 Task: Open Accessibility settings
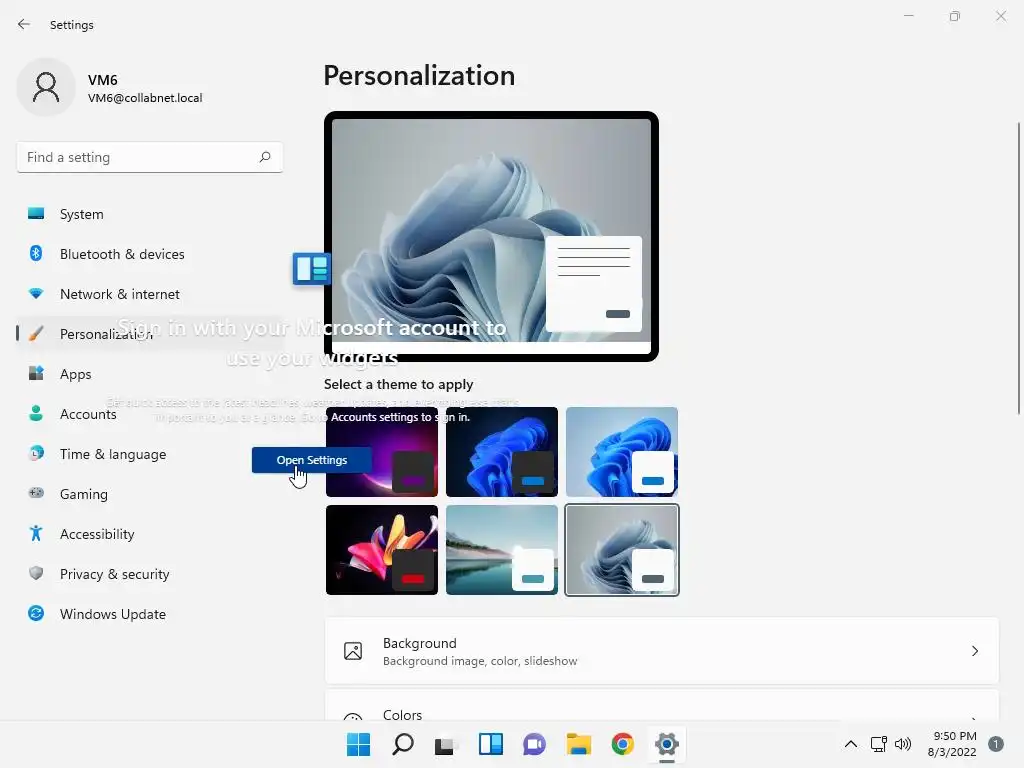pyautogui.click(x=150, y=534)
